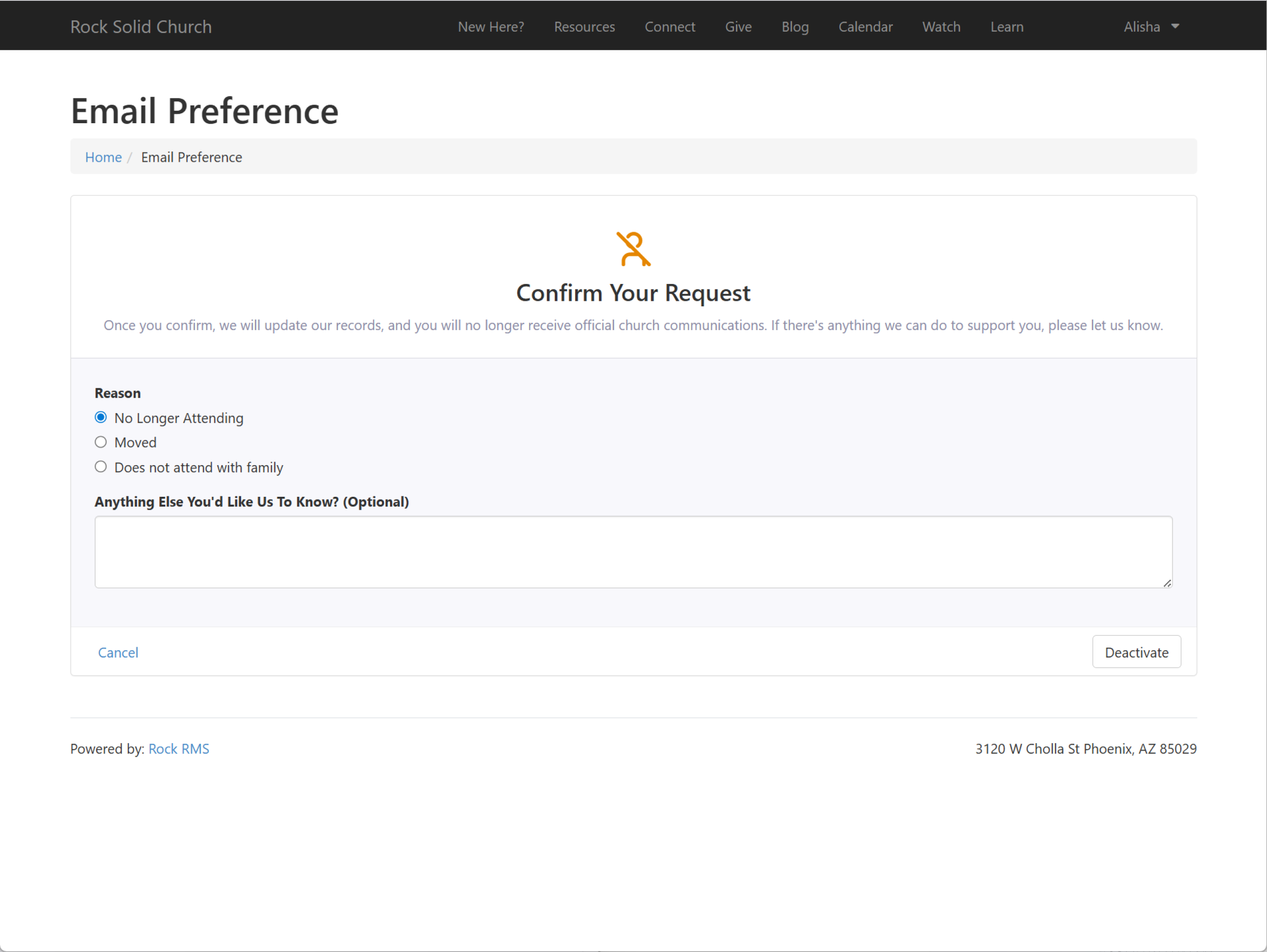This screenshot has height=952, width=1267.
Task: Click into the optional comments text box
Action: pyautogui.click(x=633, y=552)
